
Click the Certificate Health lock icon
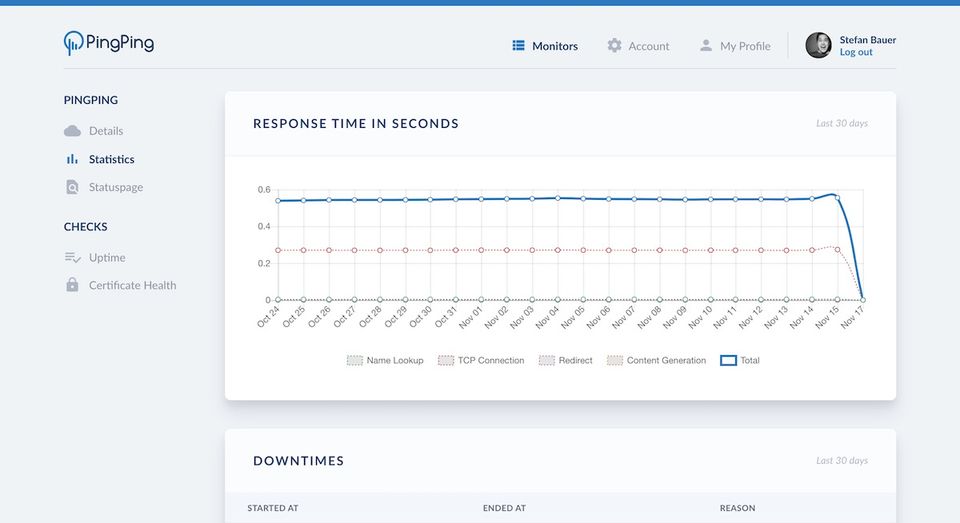72,285
